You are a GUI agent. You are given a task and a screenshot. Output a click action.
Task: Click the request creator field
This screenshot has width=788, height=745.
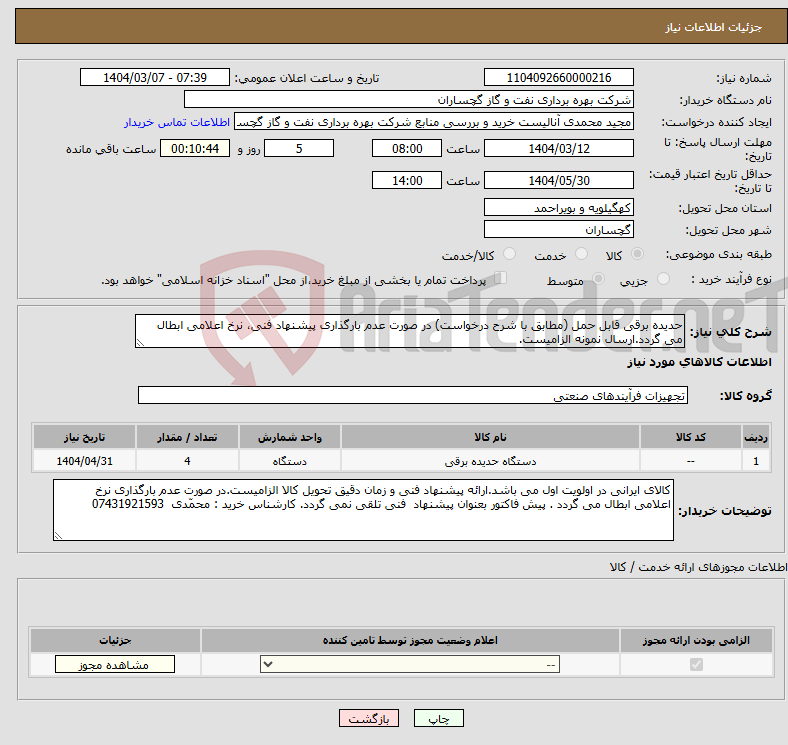[434, 122]
